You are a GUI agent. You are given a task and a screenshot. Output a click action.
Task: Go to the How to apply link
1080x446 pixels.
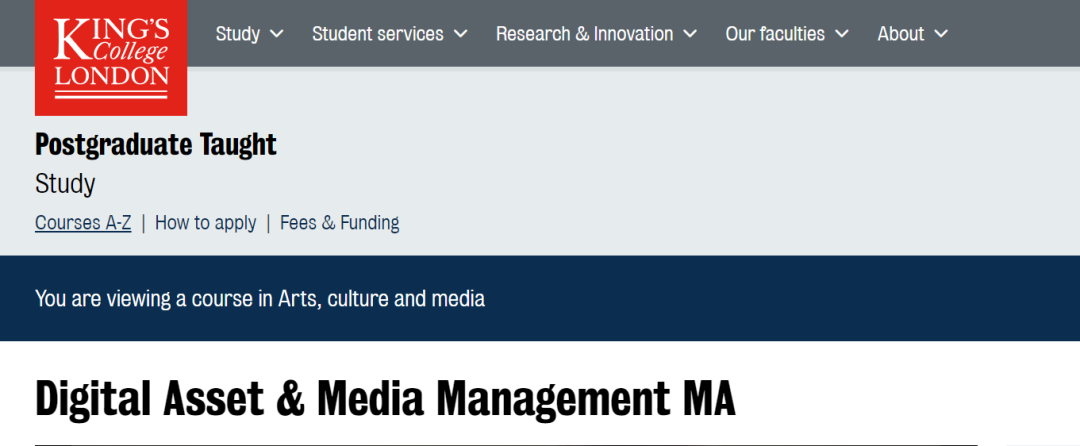tap(205, 223)
